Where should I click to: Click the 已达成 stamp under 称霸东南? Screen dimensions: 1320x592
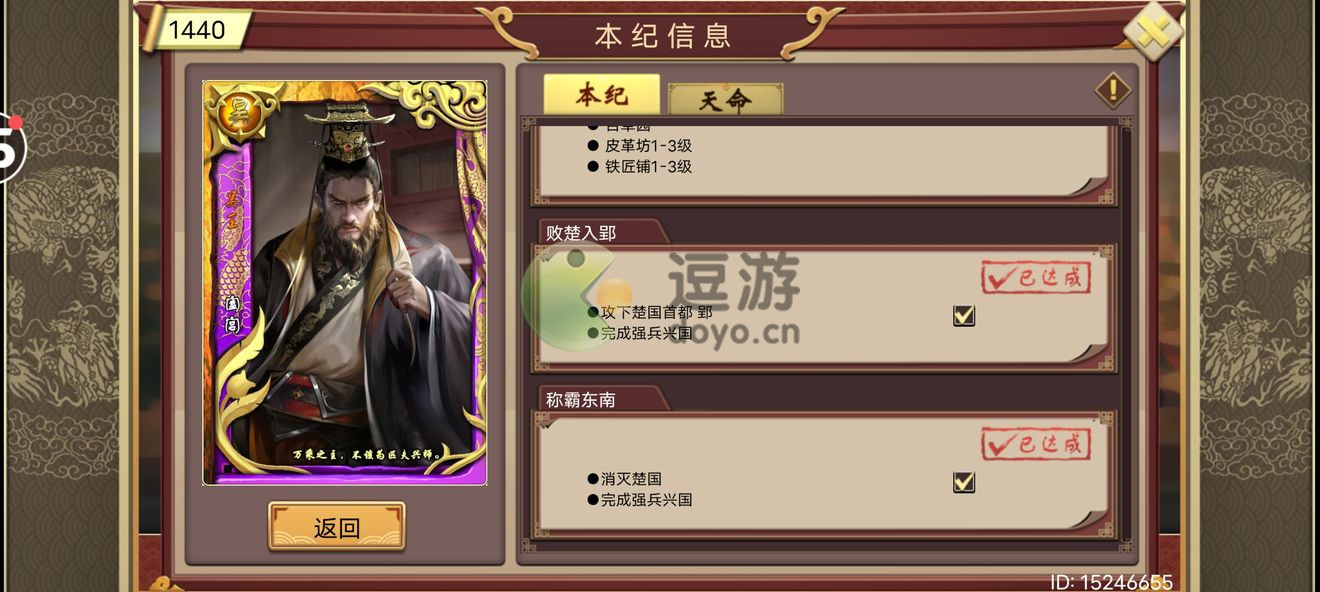click(1036, 444)
